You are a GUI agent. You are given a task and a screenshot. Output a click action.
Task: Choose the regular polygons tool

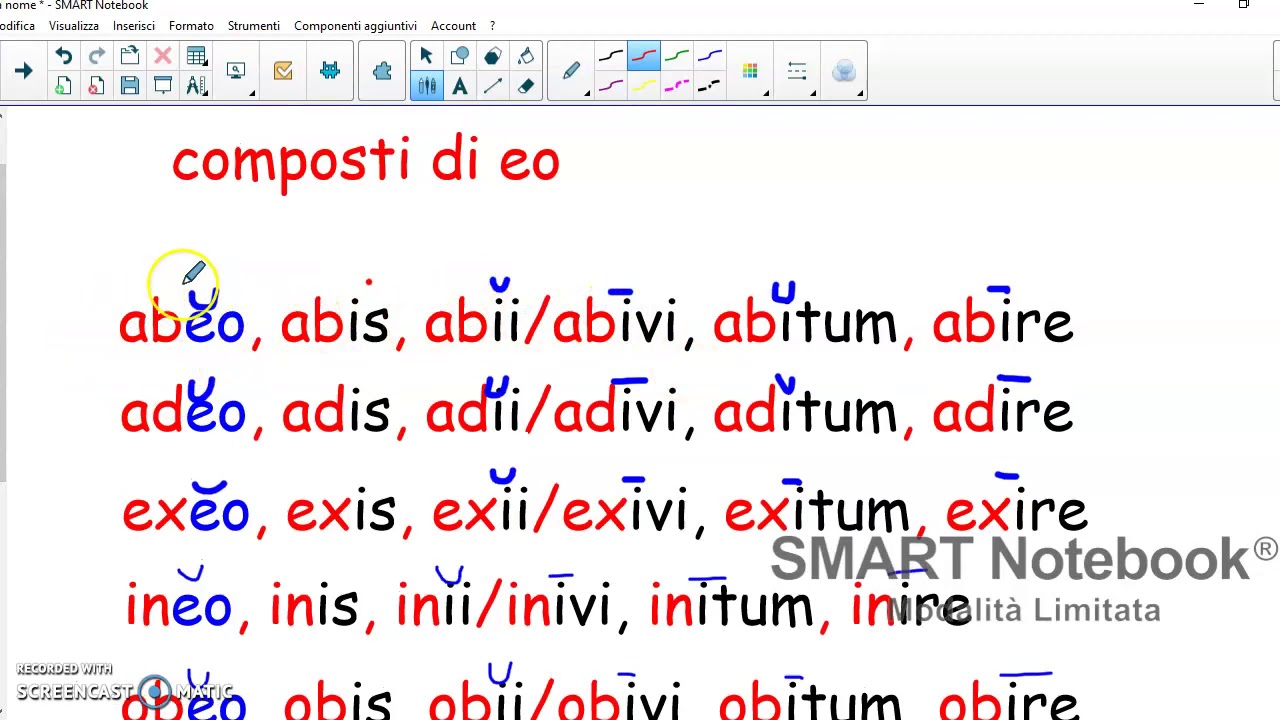[x=493, y=56]
